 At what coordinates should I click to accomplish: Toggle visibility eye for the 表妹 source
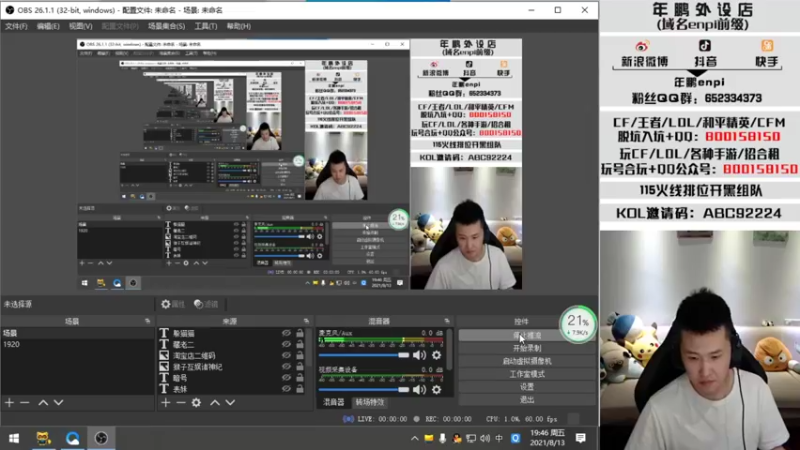pos(286,389)
